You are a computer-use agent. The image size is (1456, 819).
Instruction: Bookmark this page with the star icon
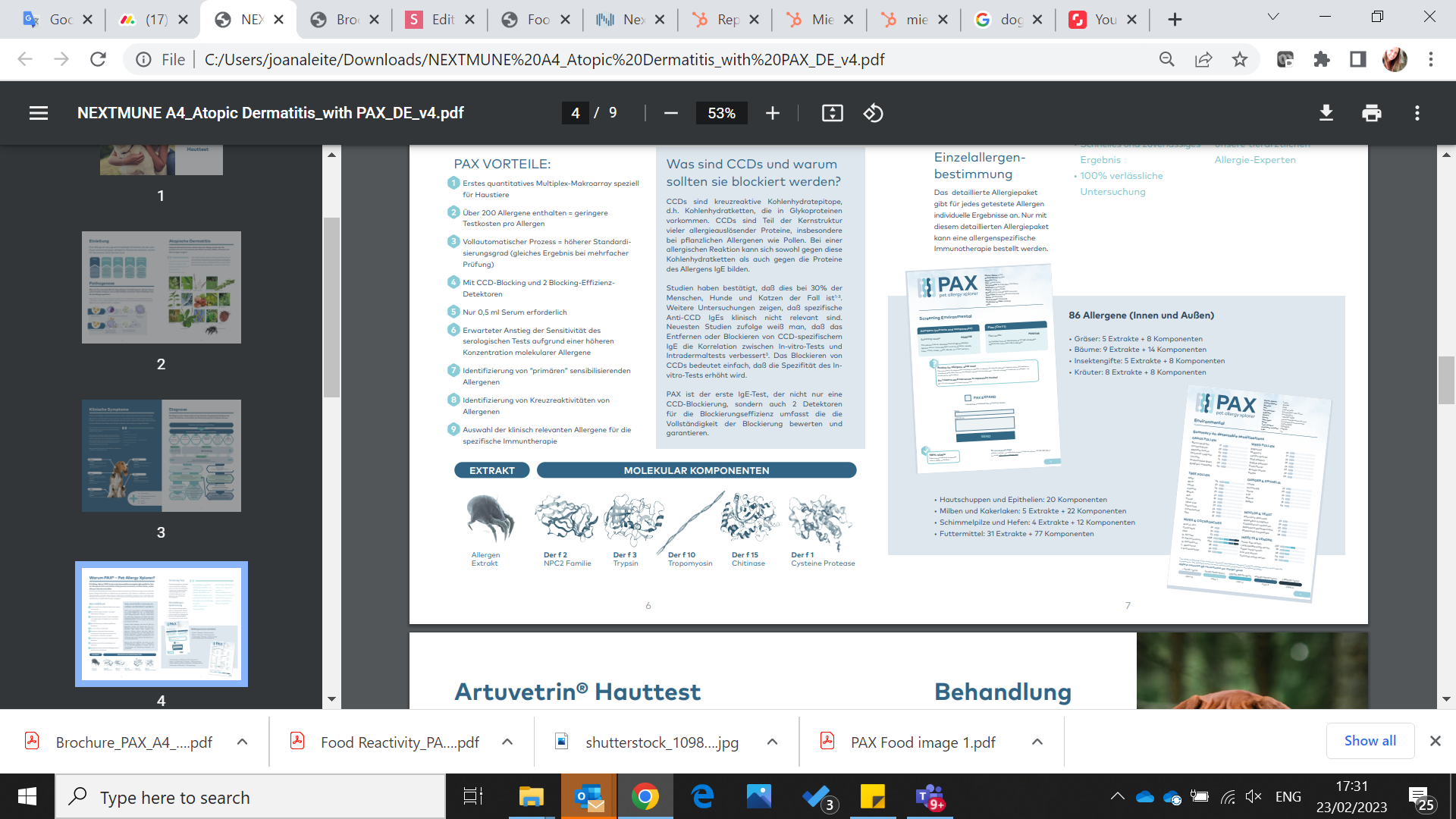pos(1239,59)
